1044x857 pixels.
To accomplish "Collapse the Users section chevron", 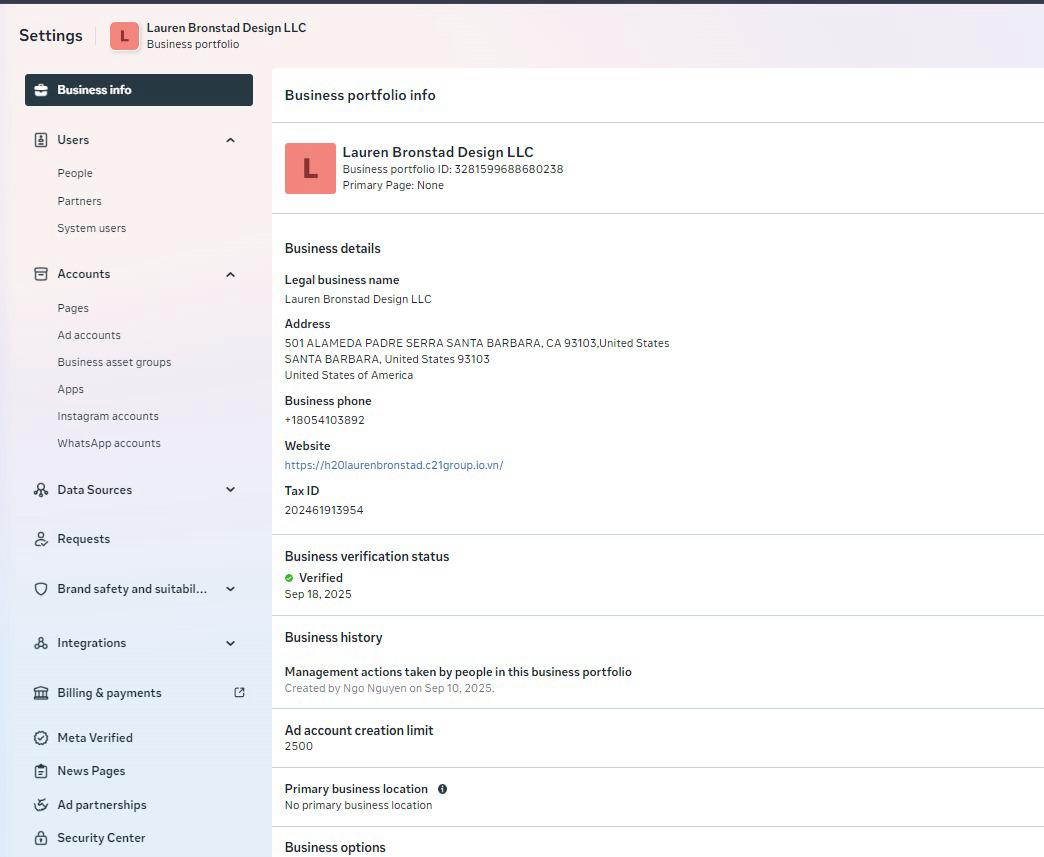I will pyautogui.click(x=230, y=140).
